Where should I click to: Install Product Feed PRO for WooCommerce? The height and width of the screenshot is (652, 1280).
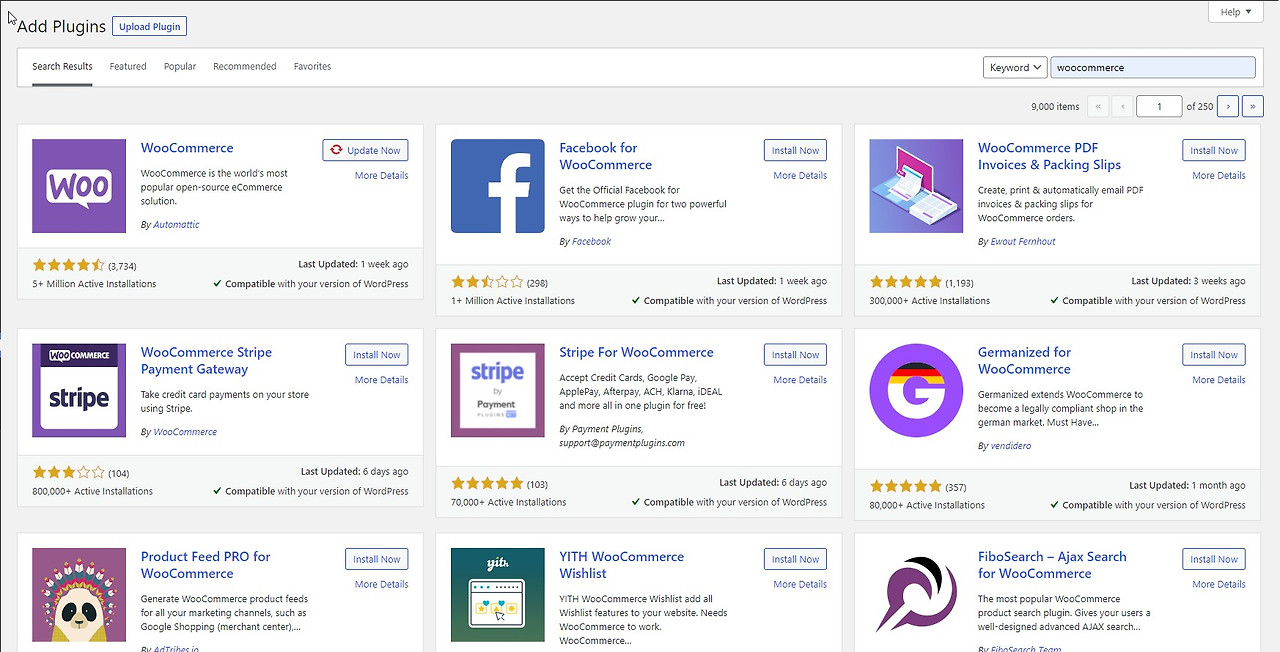pos(377,559)
